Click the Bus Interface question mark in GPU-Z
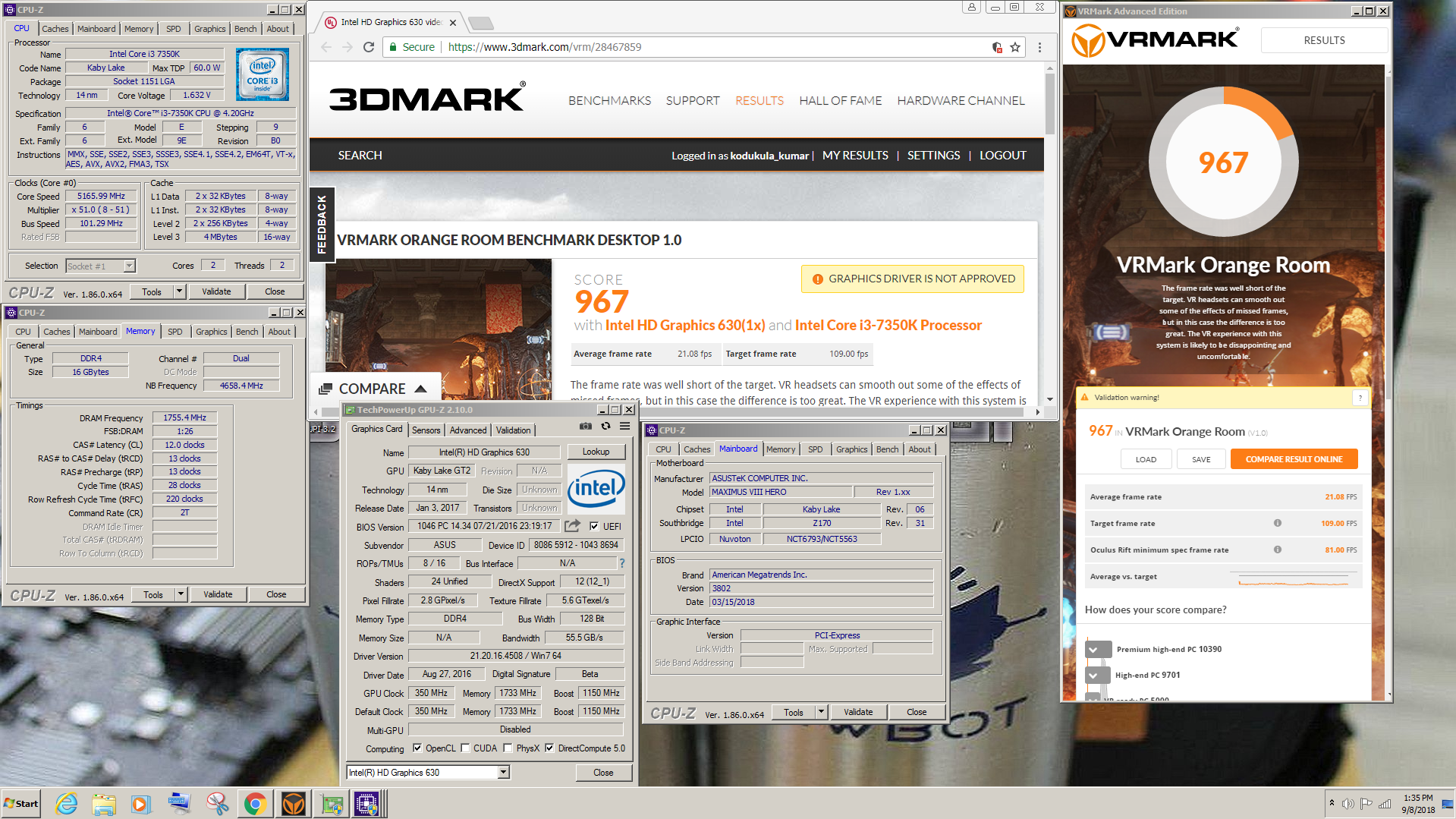Screen dimensions: 1456x819 point(622,563)
